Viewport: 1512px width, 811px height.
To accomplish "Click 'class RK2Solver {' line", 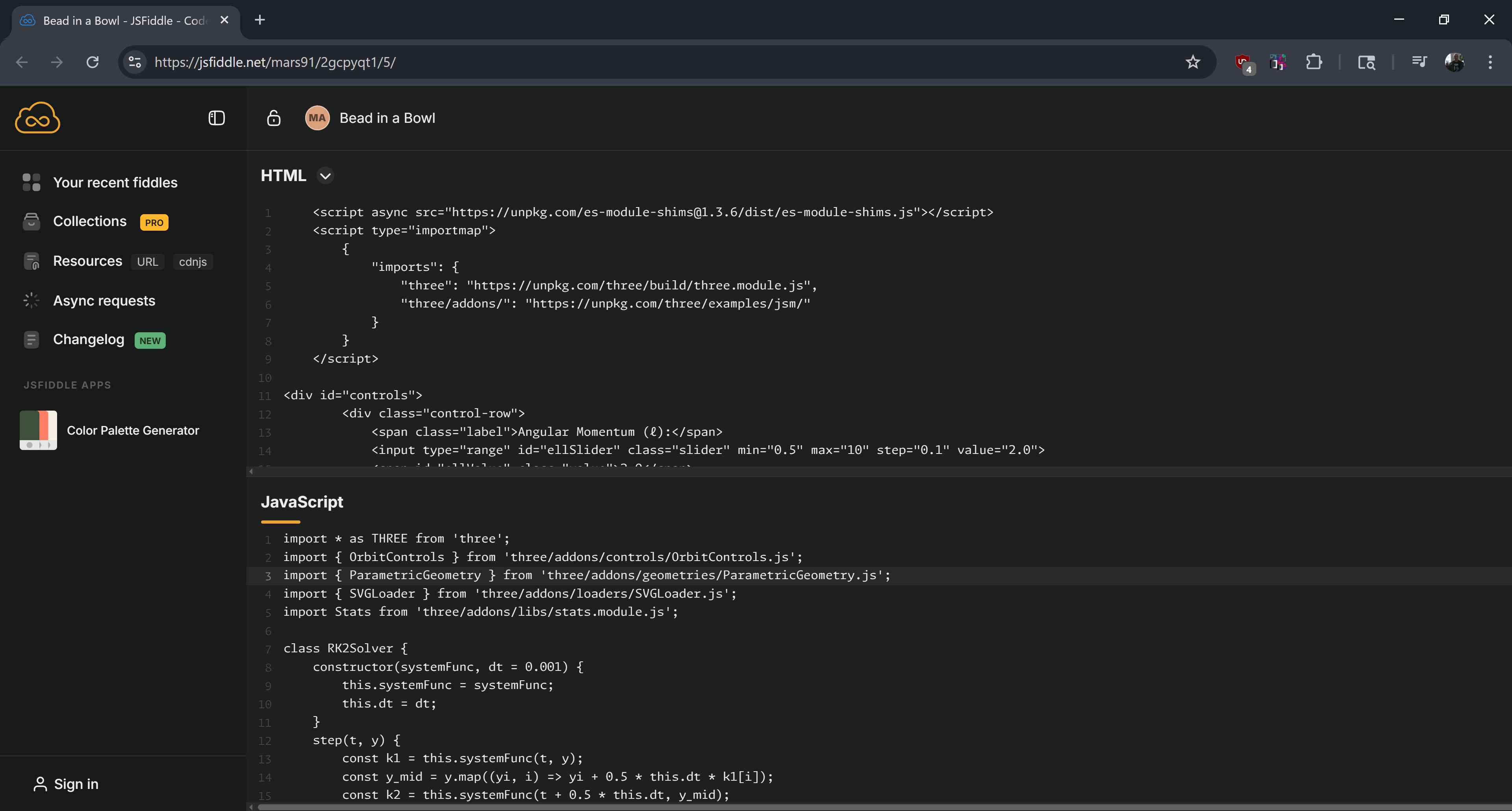I will coord(345,648).
